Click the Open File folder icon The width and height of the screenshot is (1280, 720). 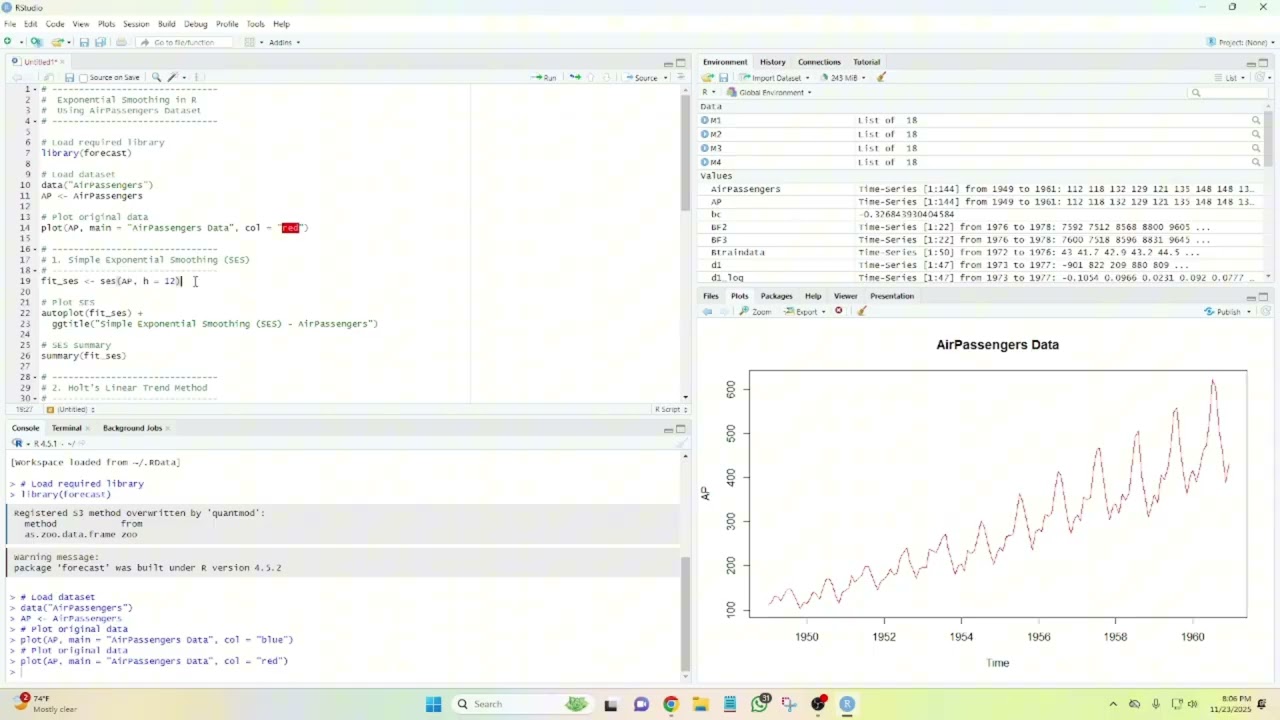coord(57,42)
